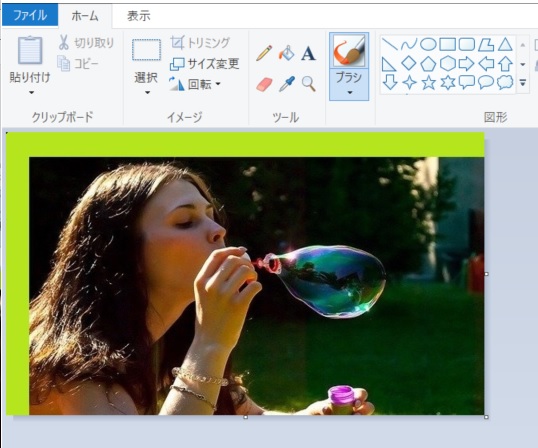Image resolution: width=538 pixels, height=448 pixels.
Task: Open the 選択 dropdown arrow
Action: 148,92
